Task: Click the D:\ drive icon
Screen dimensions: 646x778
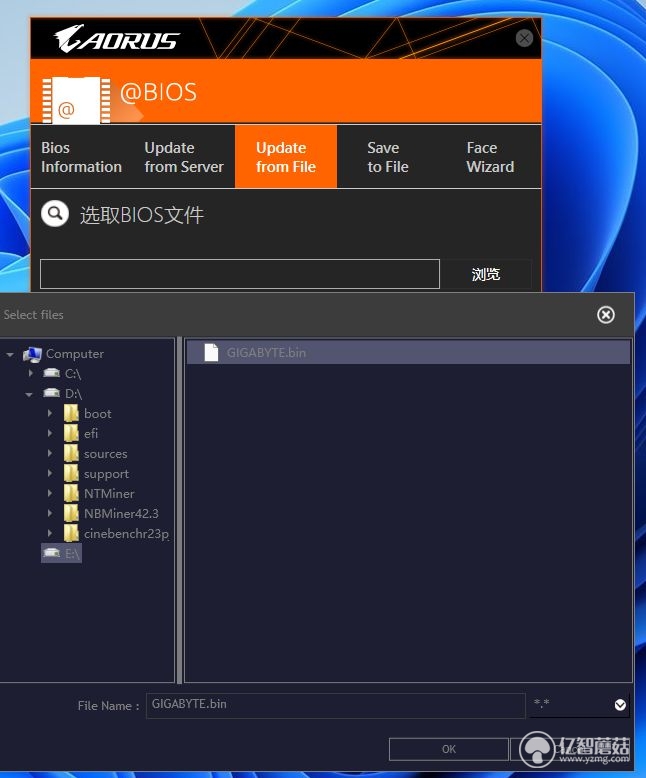Action: point(52,393)
